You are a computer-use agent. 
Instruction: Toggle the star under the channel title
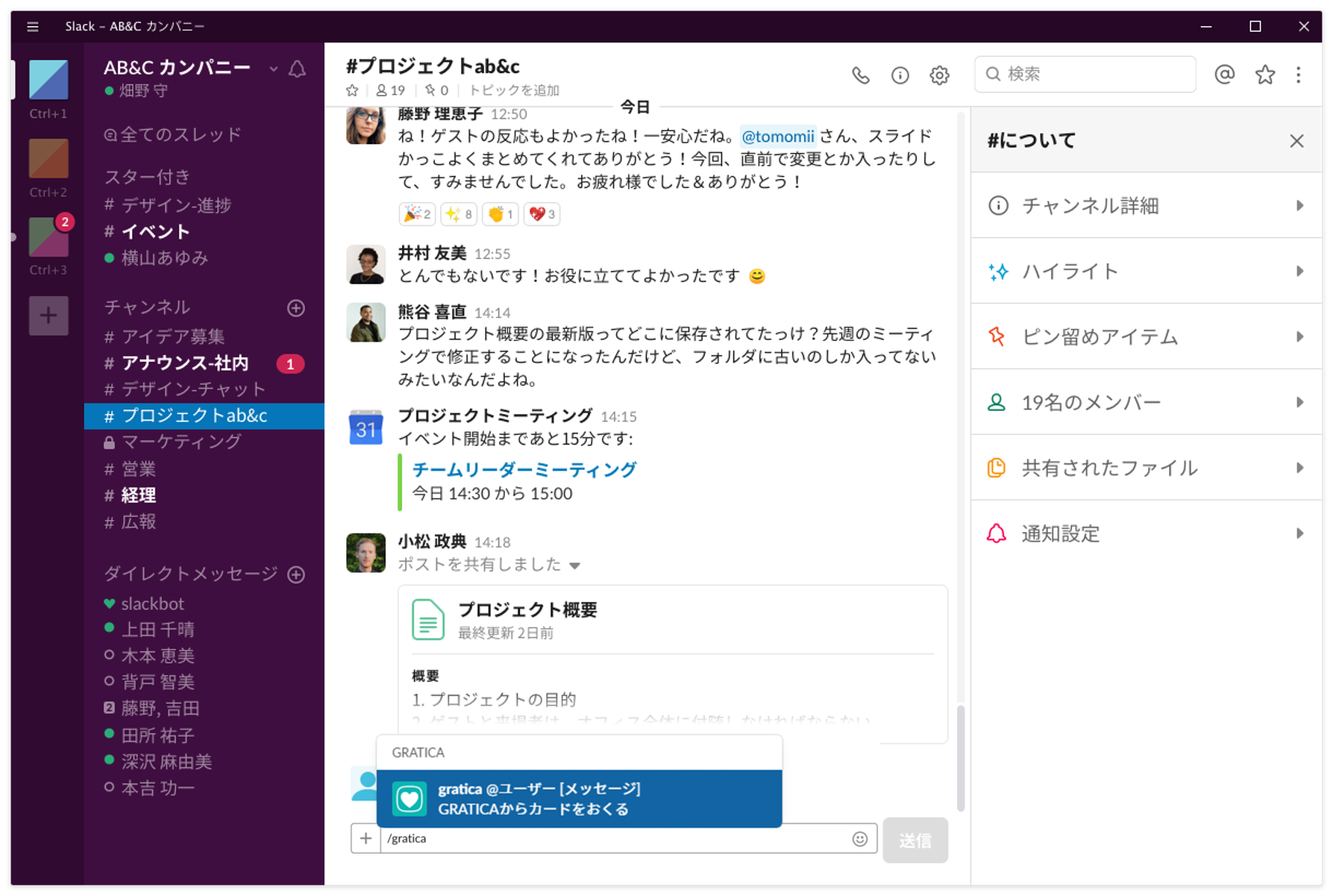pyautogui.click(x=352, y=91)
